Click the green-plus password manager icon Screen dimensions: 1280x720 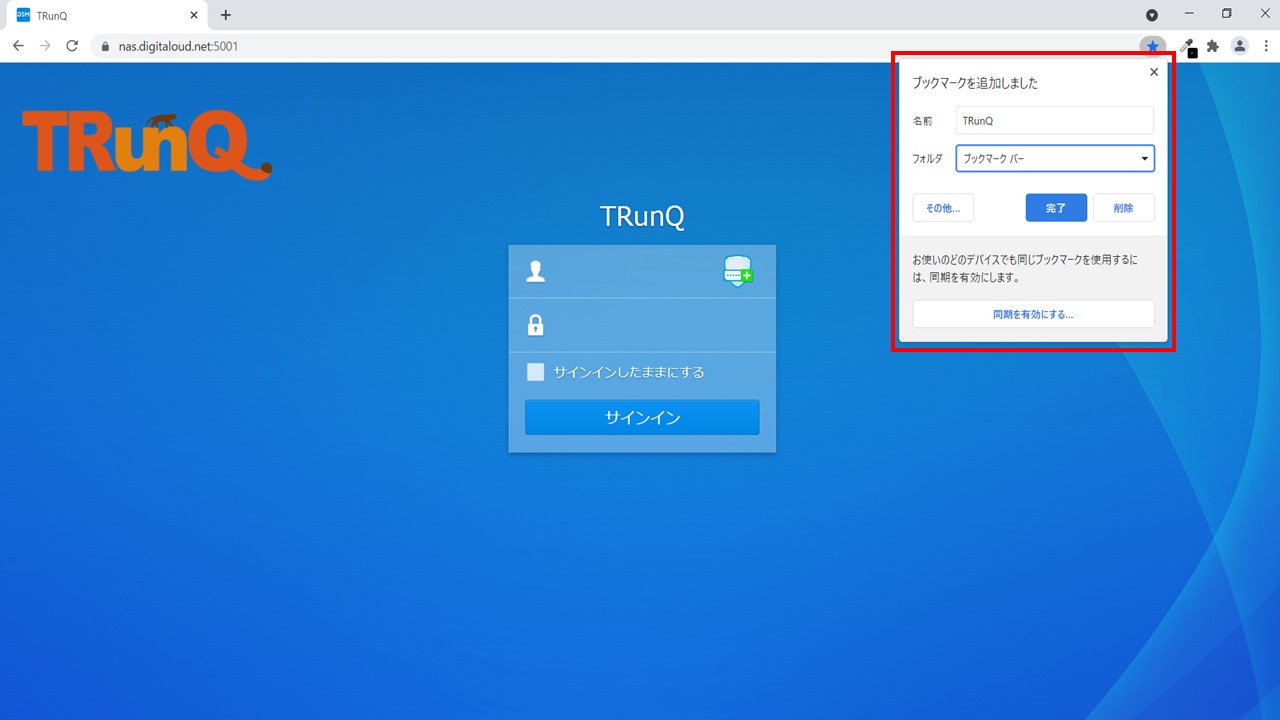pos(738,271)
